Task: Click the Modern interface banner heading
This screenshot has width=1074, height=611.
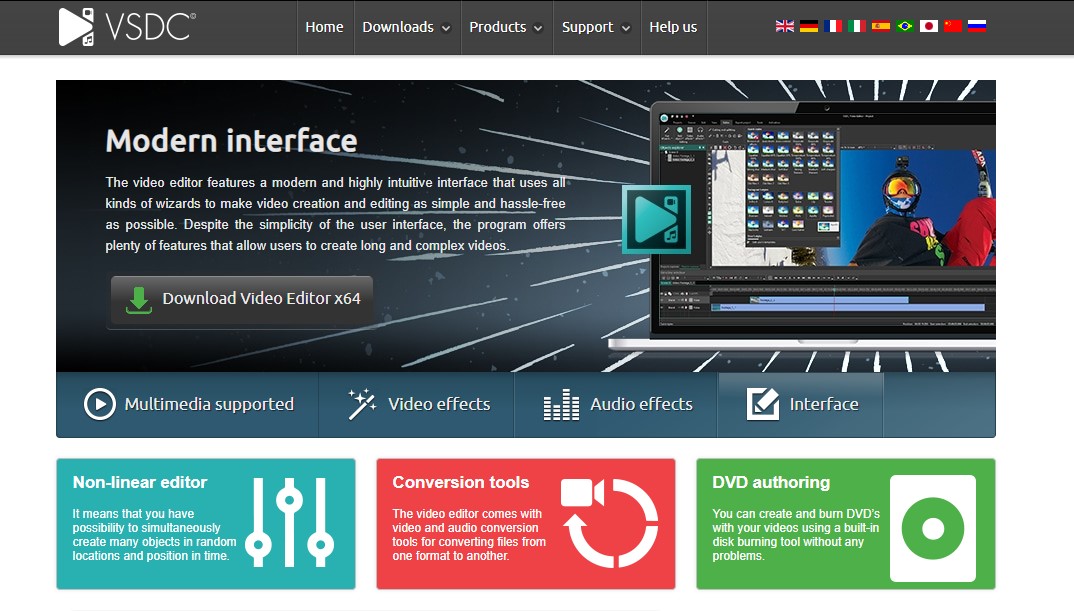Action: click(232, 141)
